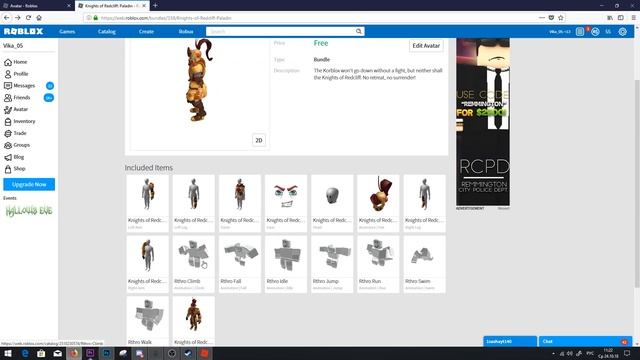Bookmark this page with star icon
The image size is (640, 360).
point(561,18)
